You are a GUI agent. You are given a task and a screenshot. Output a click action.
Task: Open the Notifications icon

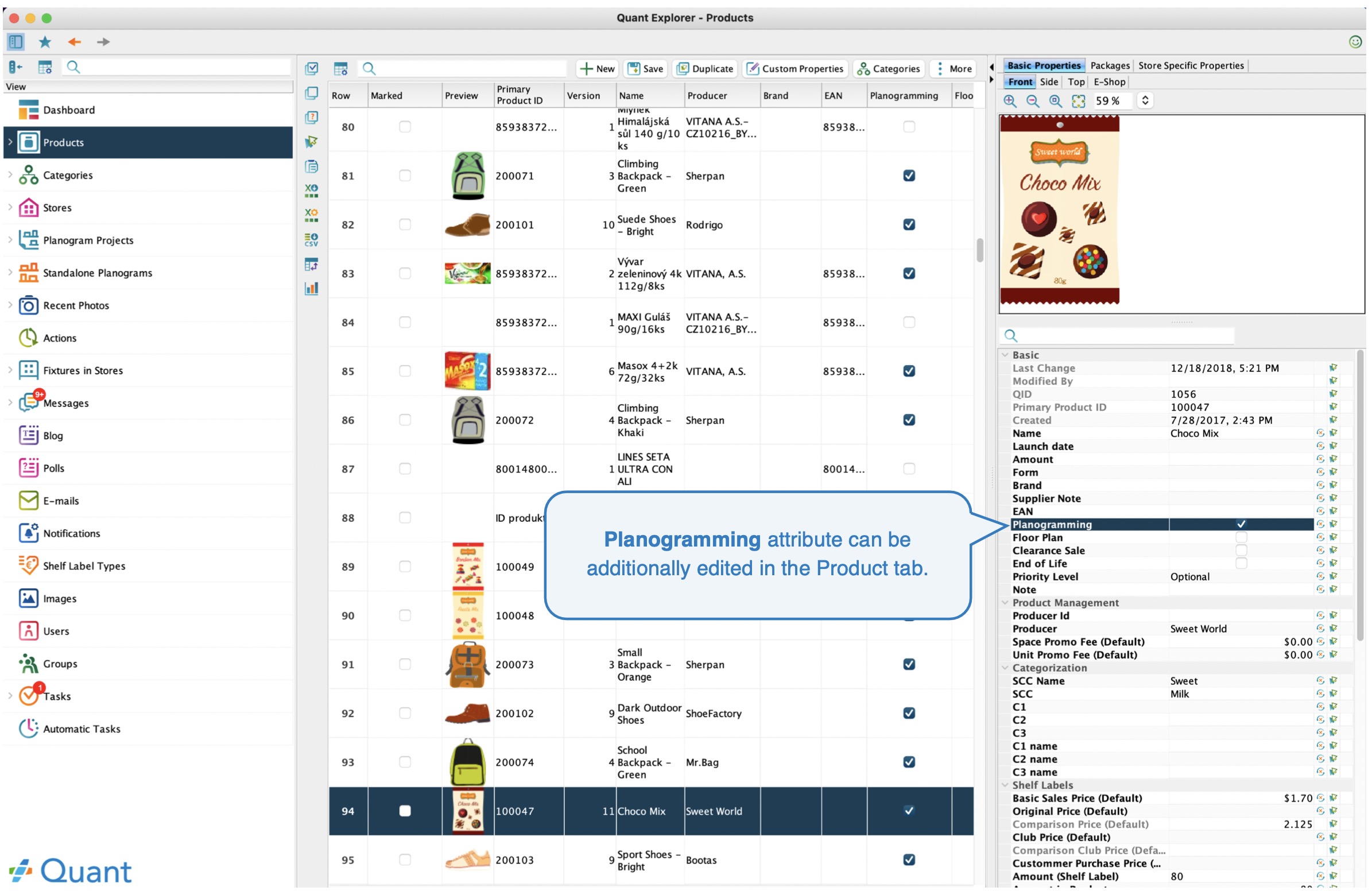[28, 533]
